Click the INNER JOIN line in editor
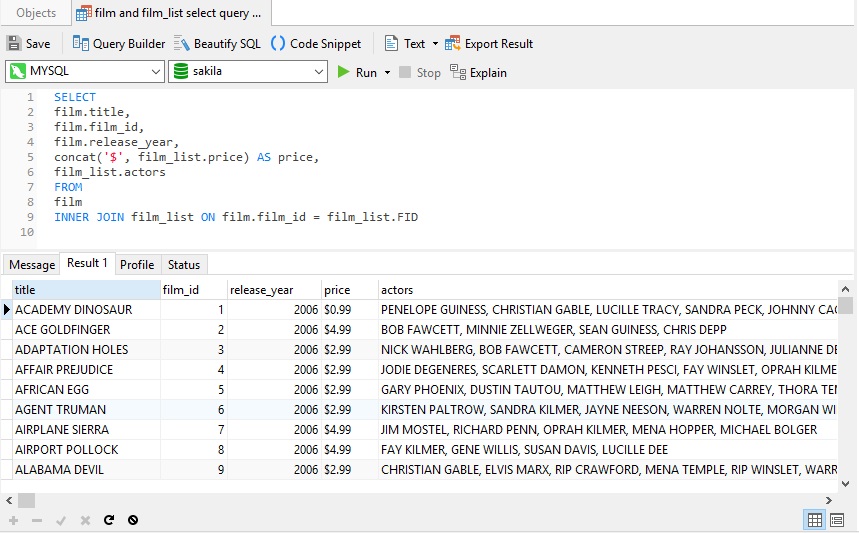 pyautogui.click(x=236, y=217)
